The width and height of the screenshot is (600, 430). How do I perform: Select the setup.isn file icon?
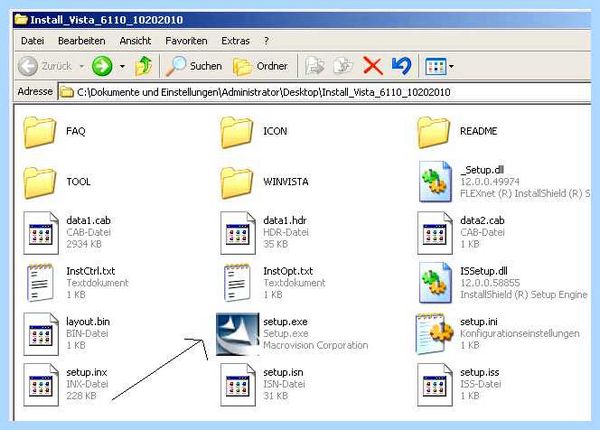point(238,385)
